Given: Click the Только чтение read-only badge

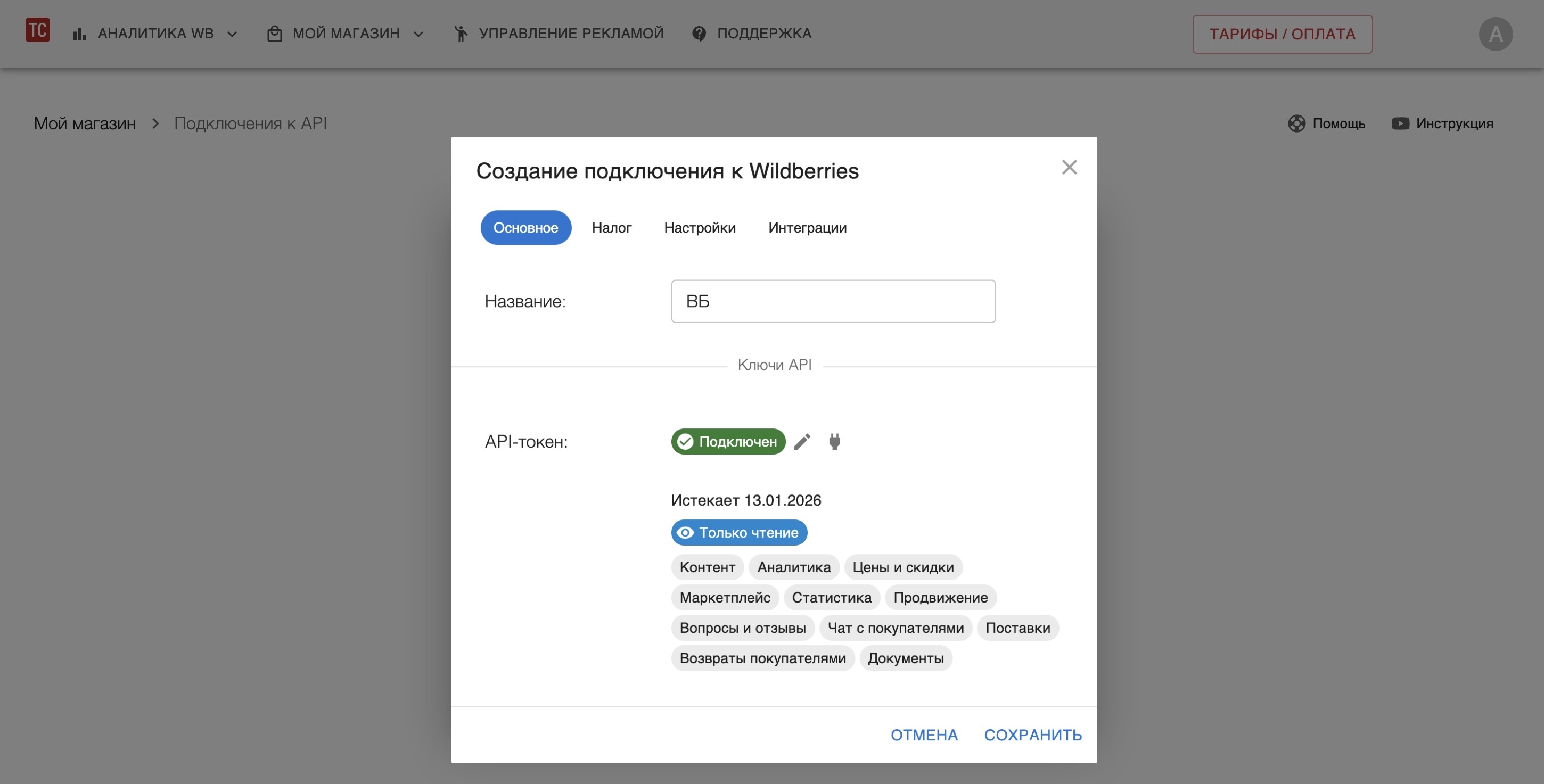Looking at the screenshot, I should (x=738, y=532).
